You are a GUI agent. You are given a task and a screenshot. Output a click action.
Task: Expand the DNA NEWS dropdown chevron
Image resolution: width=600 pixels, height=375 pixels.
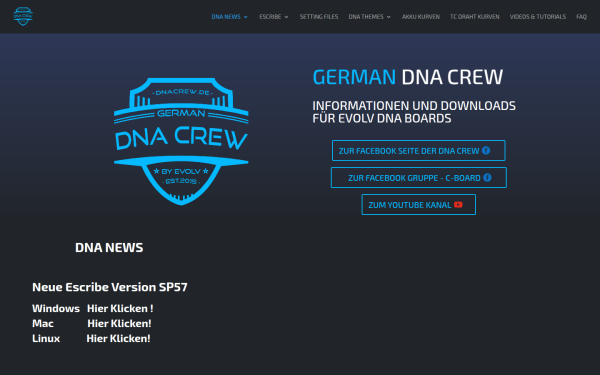[x=246, y=17]
